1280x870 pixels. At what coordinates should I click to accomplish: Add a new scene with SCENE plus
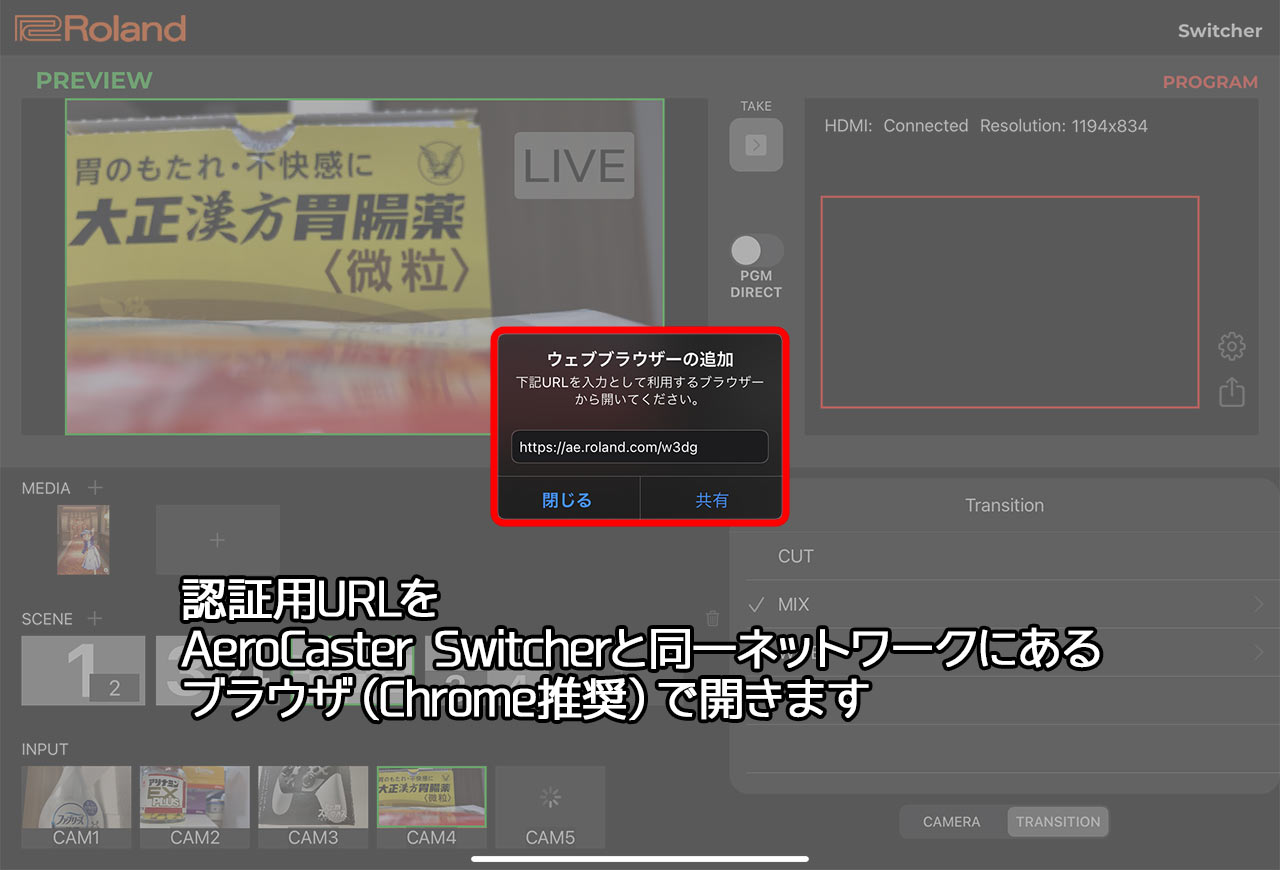pos(95,618)
